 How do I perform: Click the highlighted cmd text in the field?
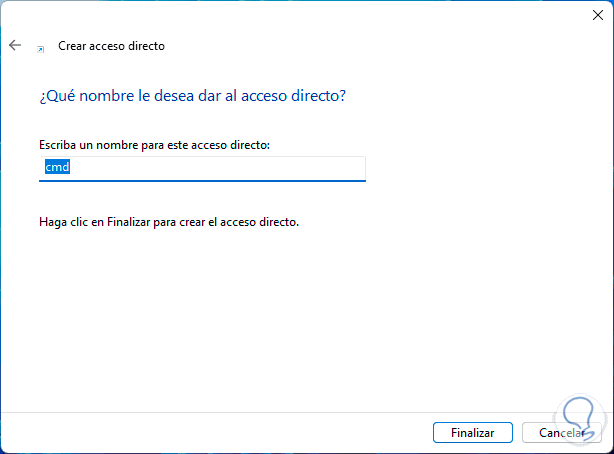56,168
